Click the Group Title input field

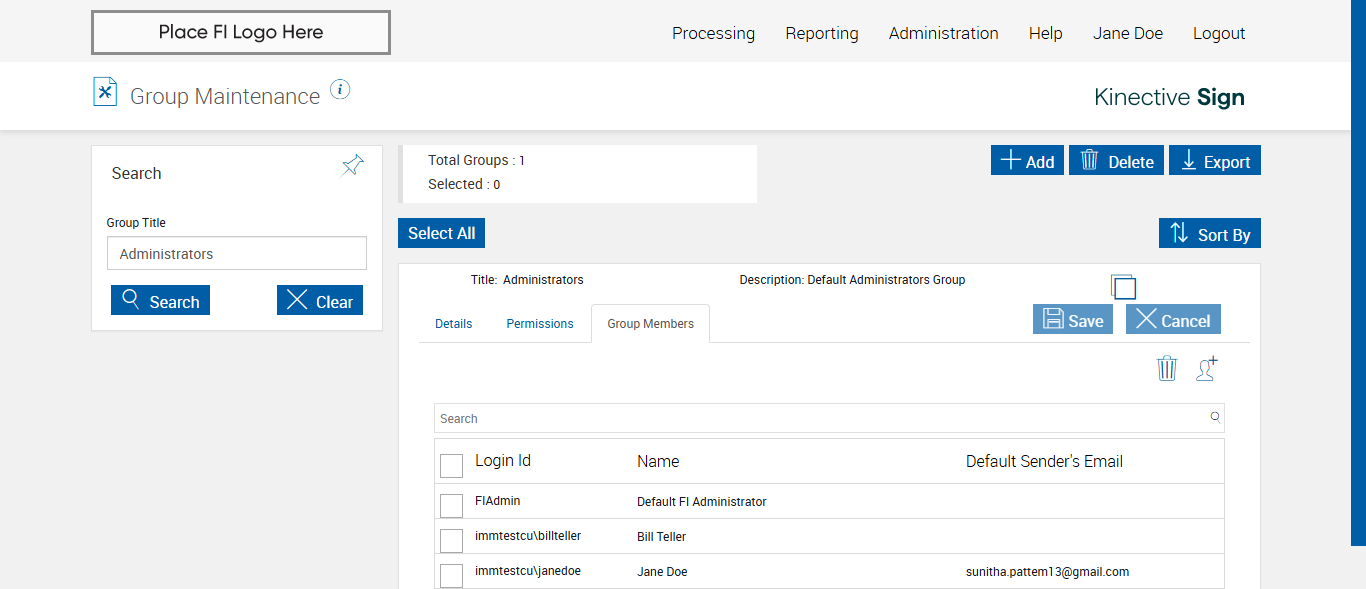coord(237,254)
